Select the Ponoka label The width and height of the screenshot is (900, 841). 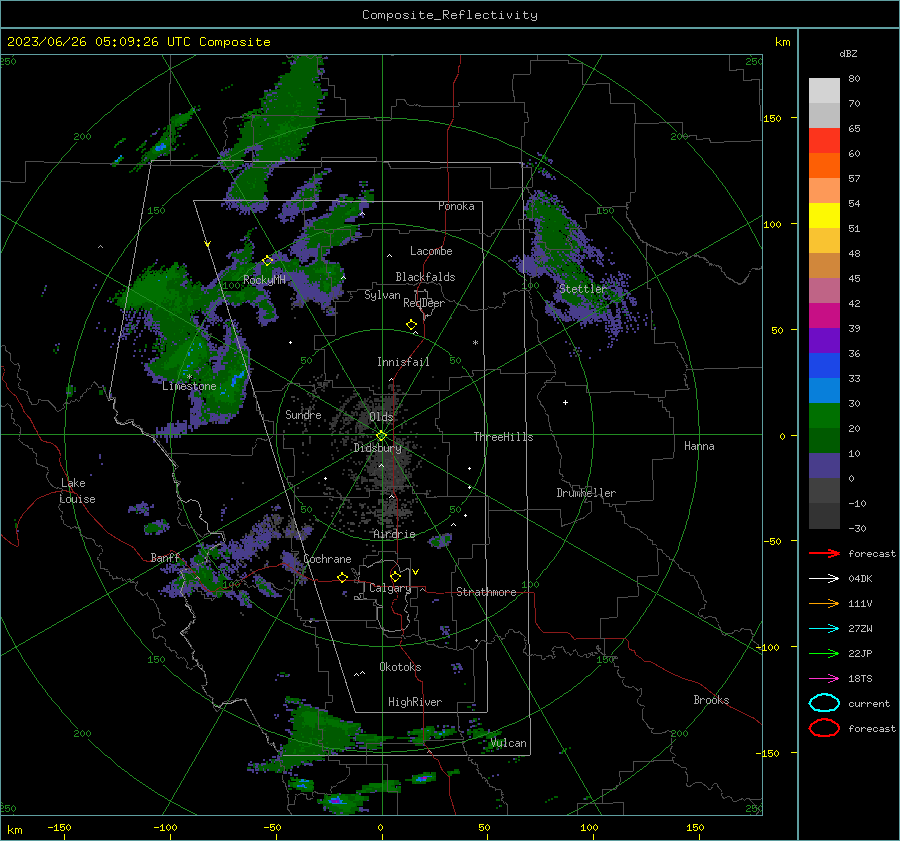(456, 206)
